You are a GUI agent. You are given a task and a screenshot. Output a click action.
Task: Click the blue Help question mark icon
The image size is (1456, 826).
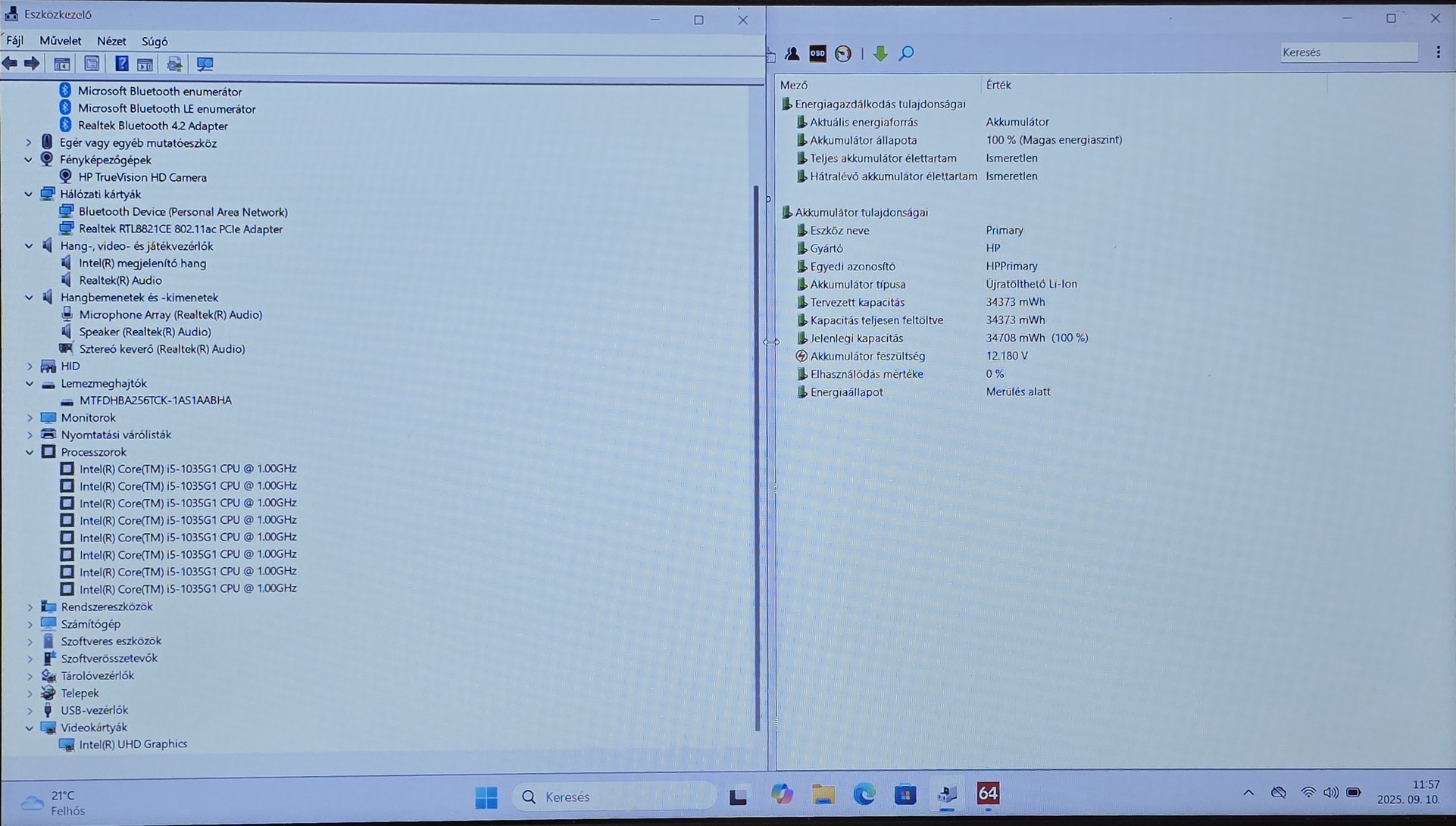pyautogui.click(x=121, y=64)
